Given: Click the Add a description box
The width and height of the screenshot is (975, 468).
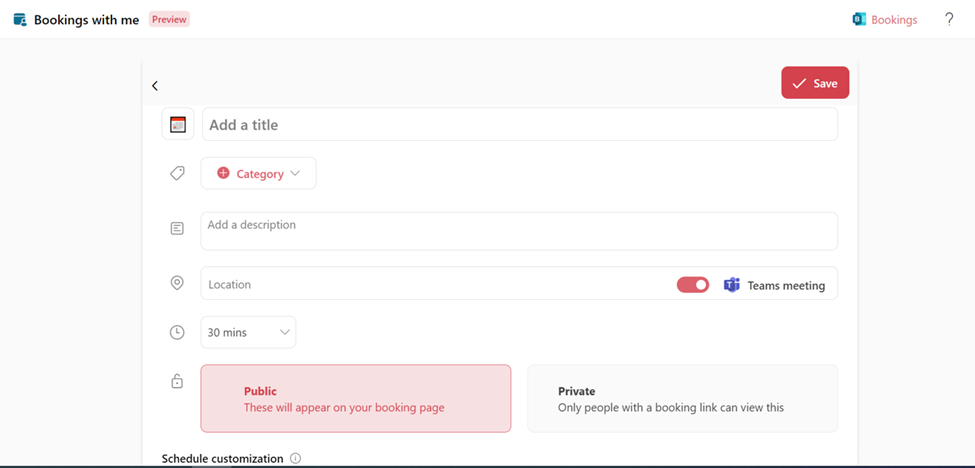Looking at the screenshot, I should tap(519, 231).
